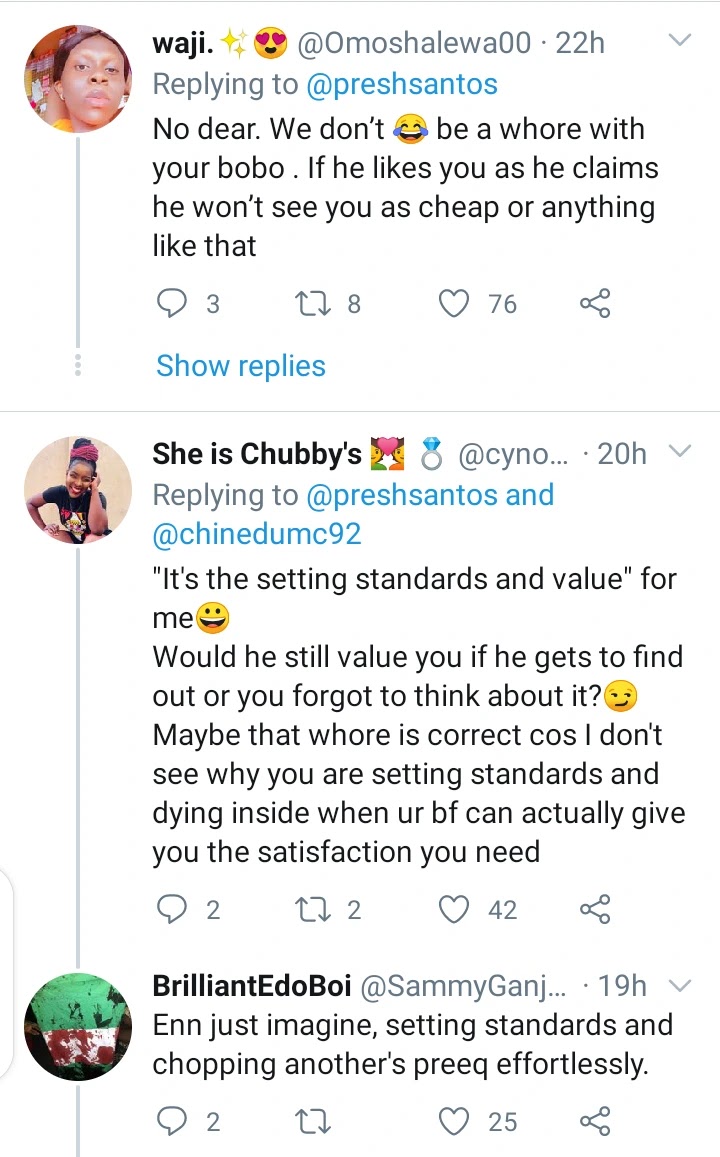Like She is Chubby's tweet
This screenshot has height=1157, width=720.
point(456,909)
